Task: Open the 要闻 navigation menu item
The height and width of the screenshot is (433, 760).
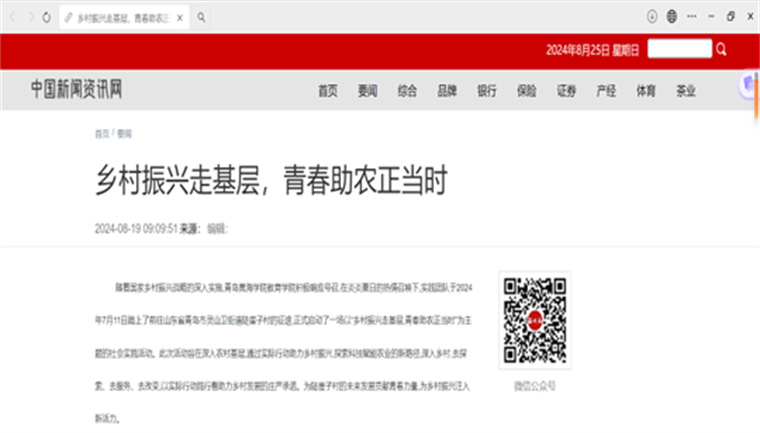Action: (368, 91)
